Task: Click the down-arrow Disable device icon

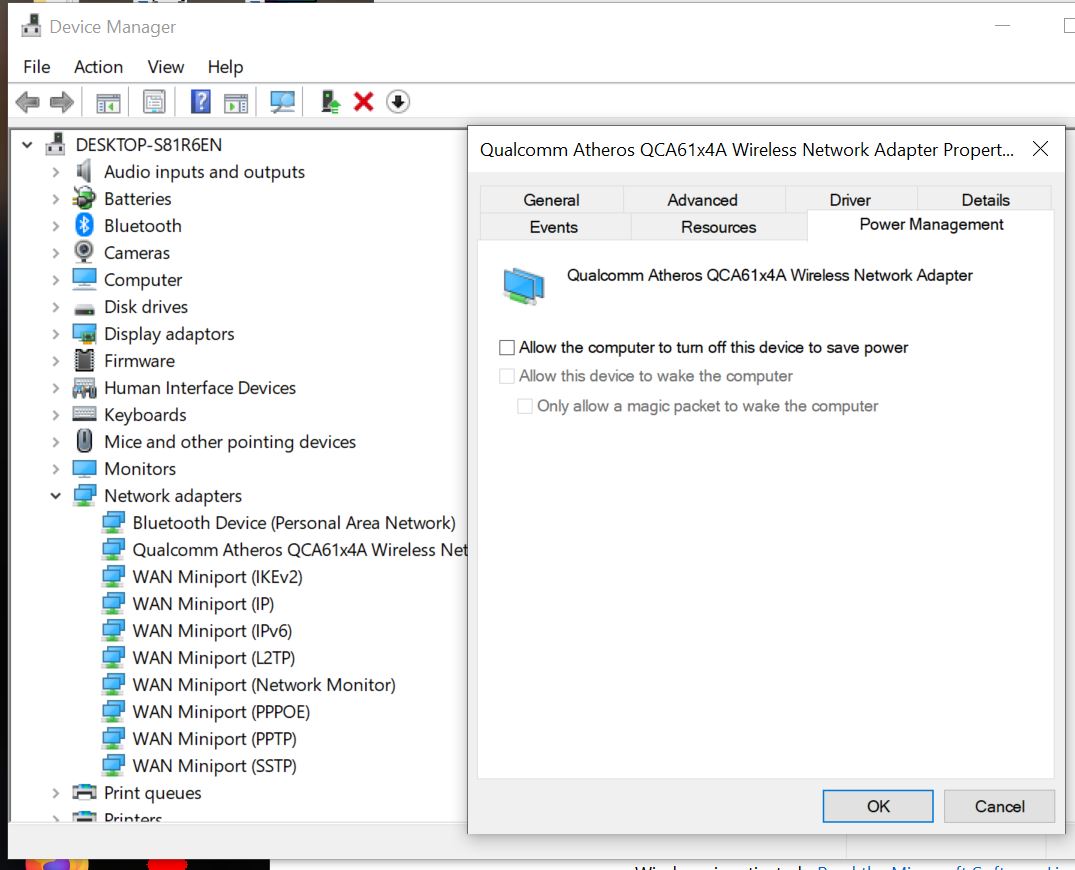Action: point(398,102)
